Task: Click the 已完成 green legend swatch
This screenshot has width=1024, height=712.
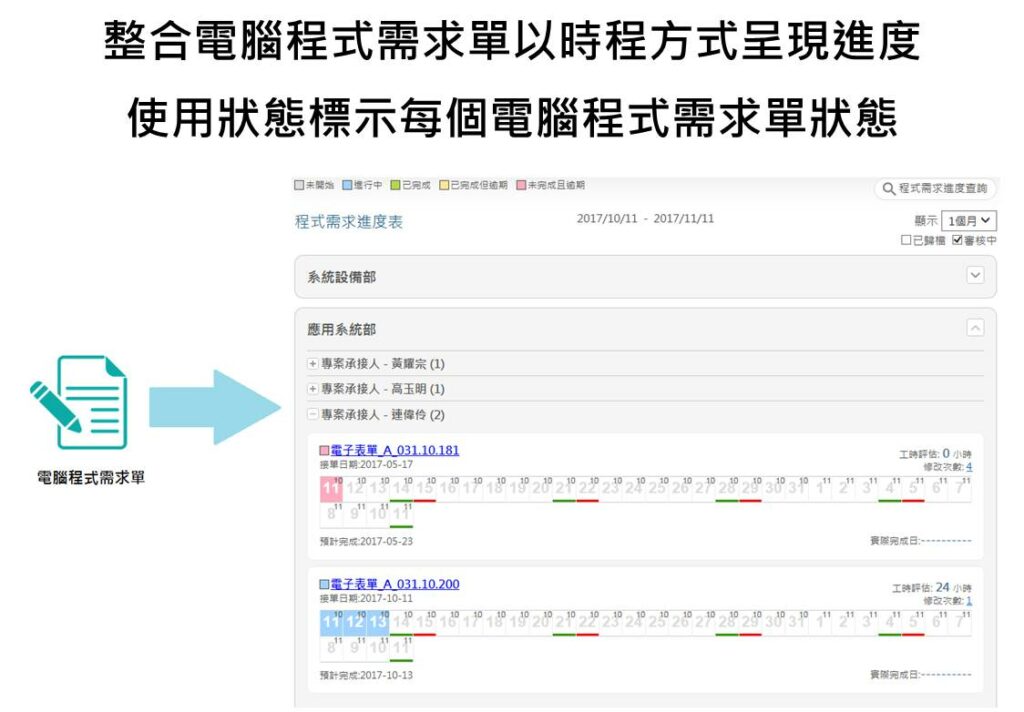Action: [x=395, y=186]
